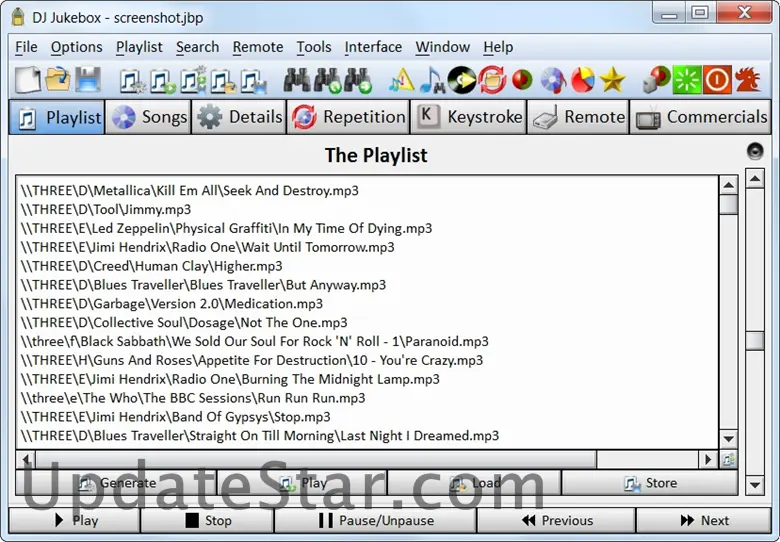
Task: Open the Remote menu
Action: pos(258,47)
